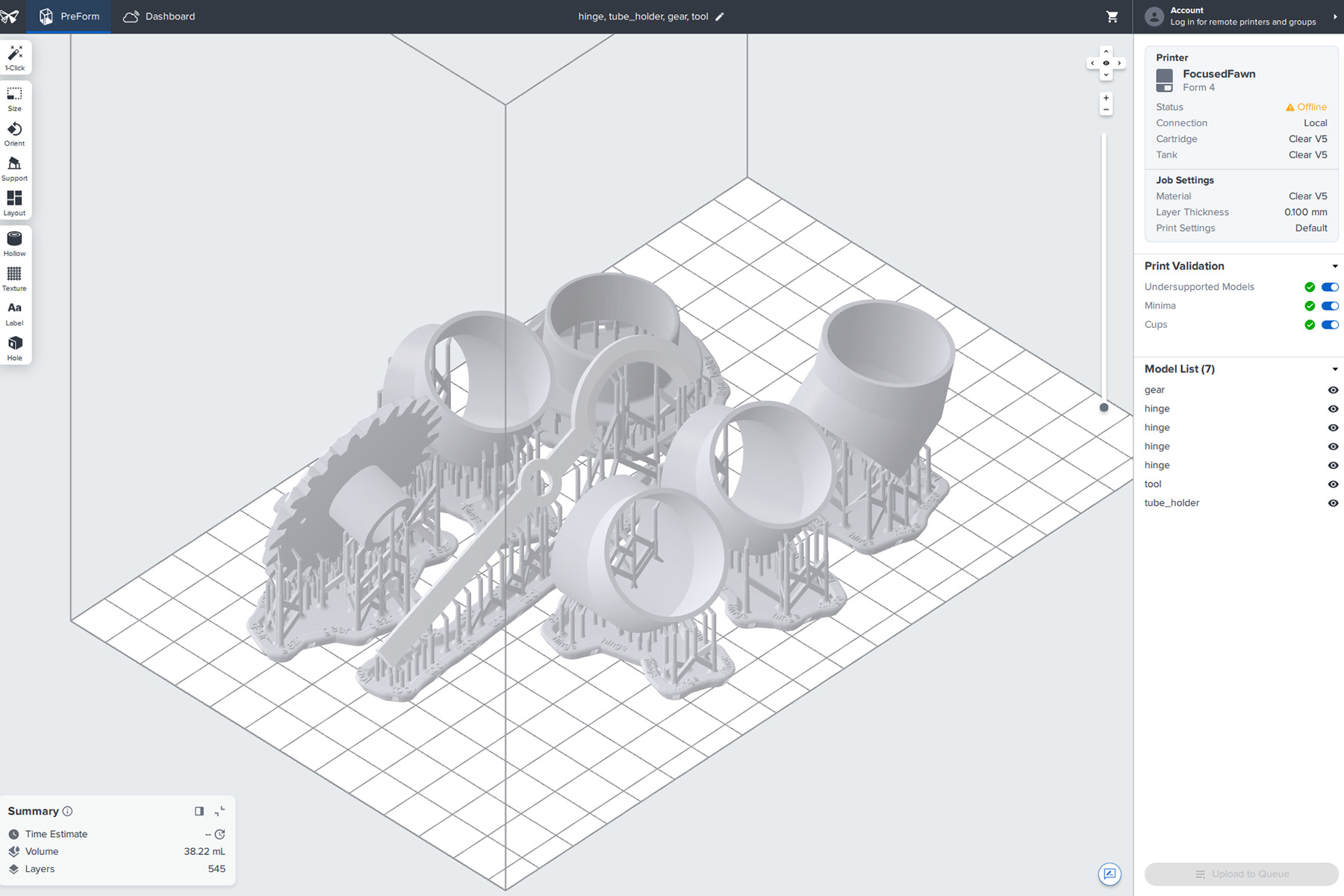Click Volume 38.22 mL value
This screenshot has height=896, width=1344.
coord(205,851)
